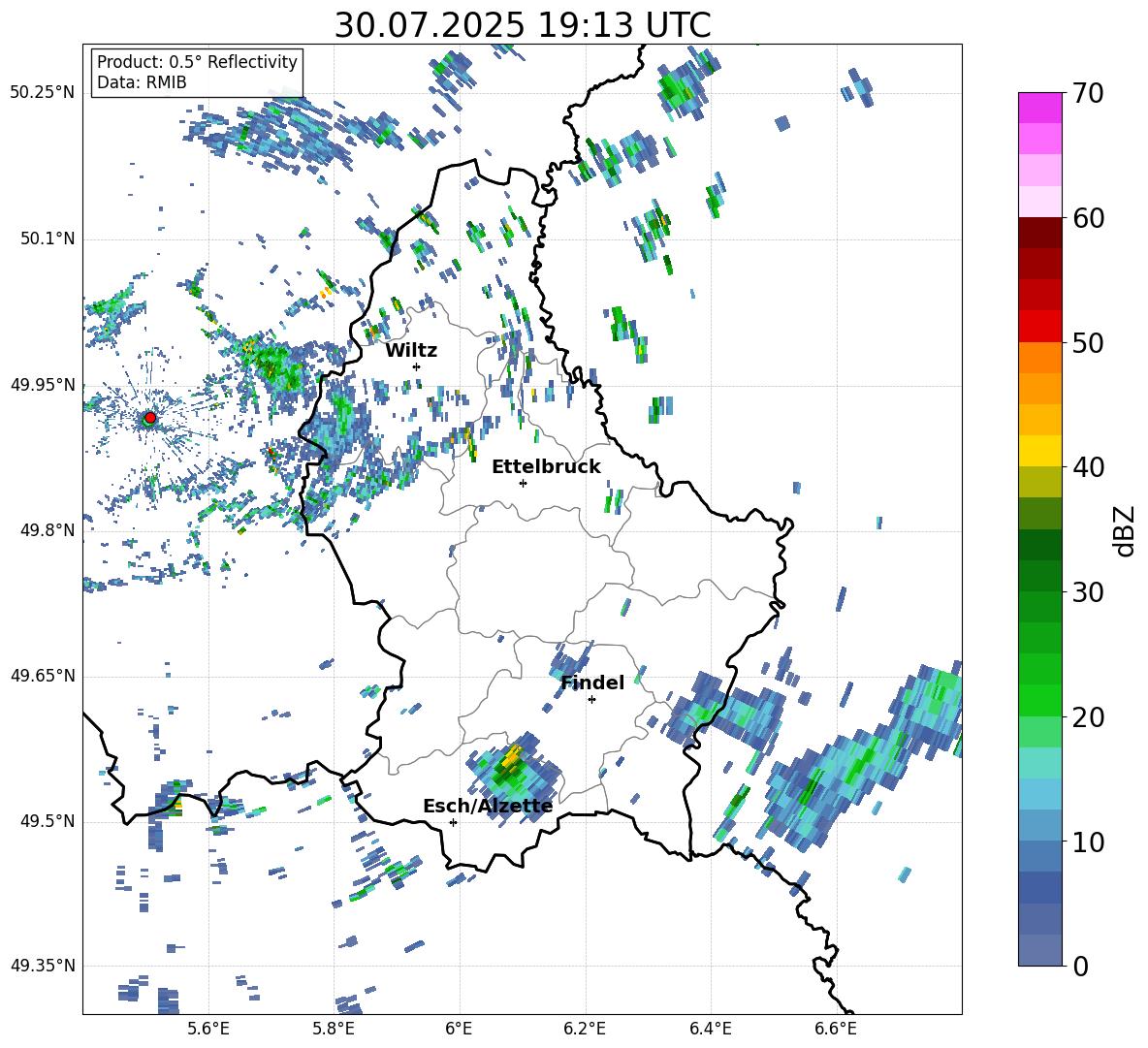Click the colorbar tick label 10

coord(1088,842)
